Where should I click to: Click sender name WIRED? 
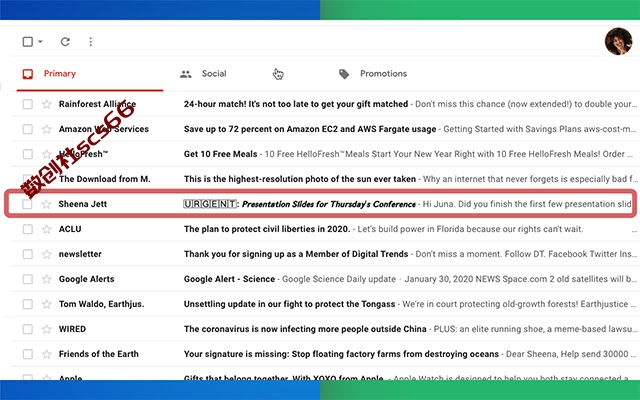click(x=72, y=329)
